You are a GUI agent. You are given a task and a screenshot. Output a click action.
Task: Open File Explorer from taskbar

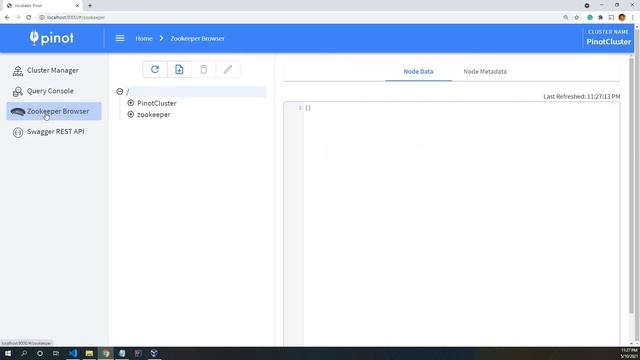coord(89,353)
